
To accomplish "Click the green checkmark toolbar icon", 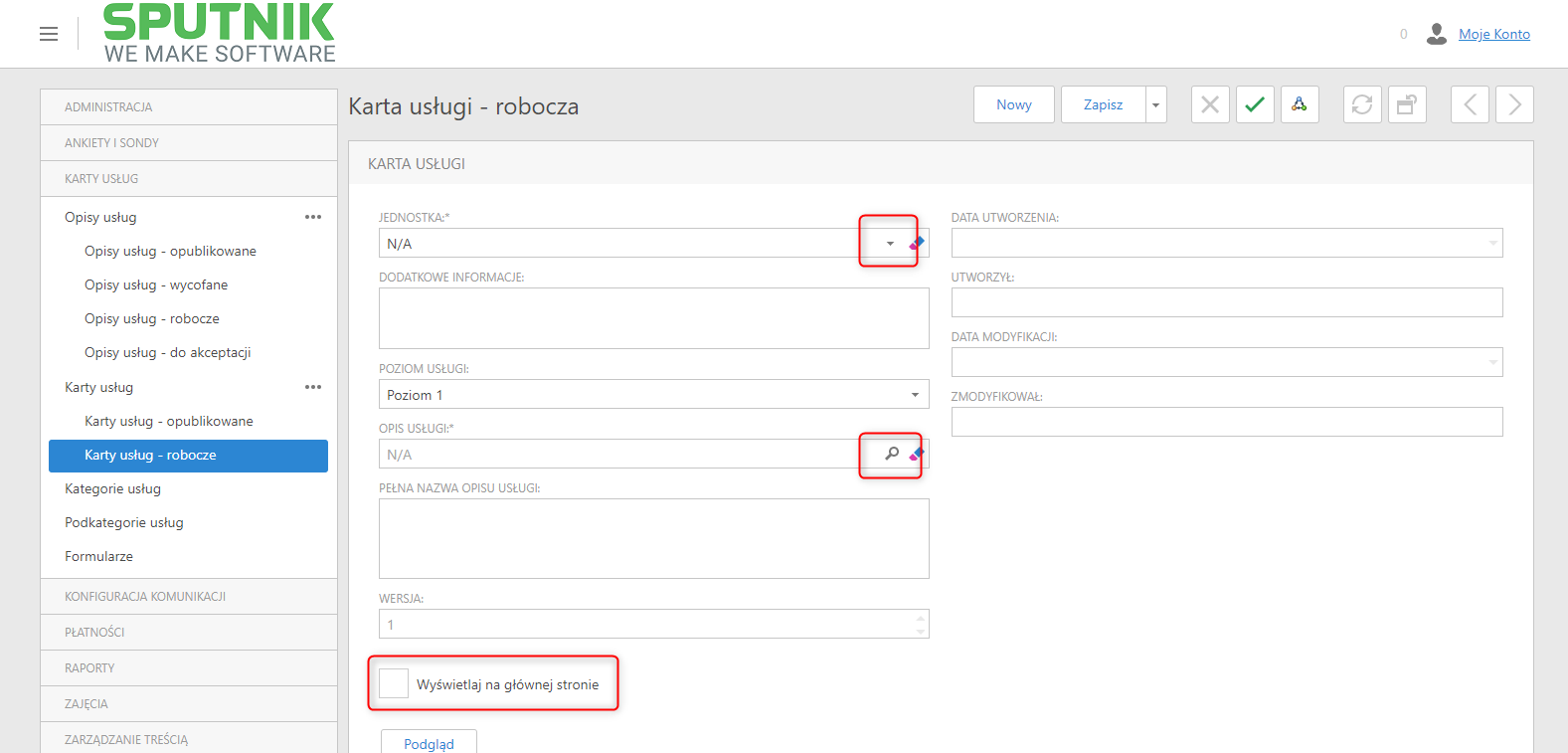I will click(1255, 104).
